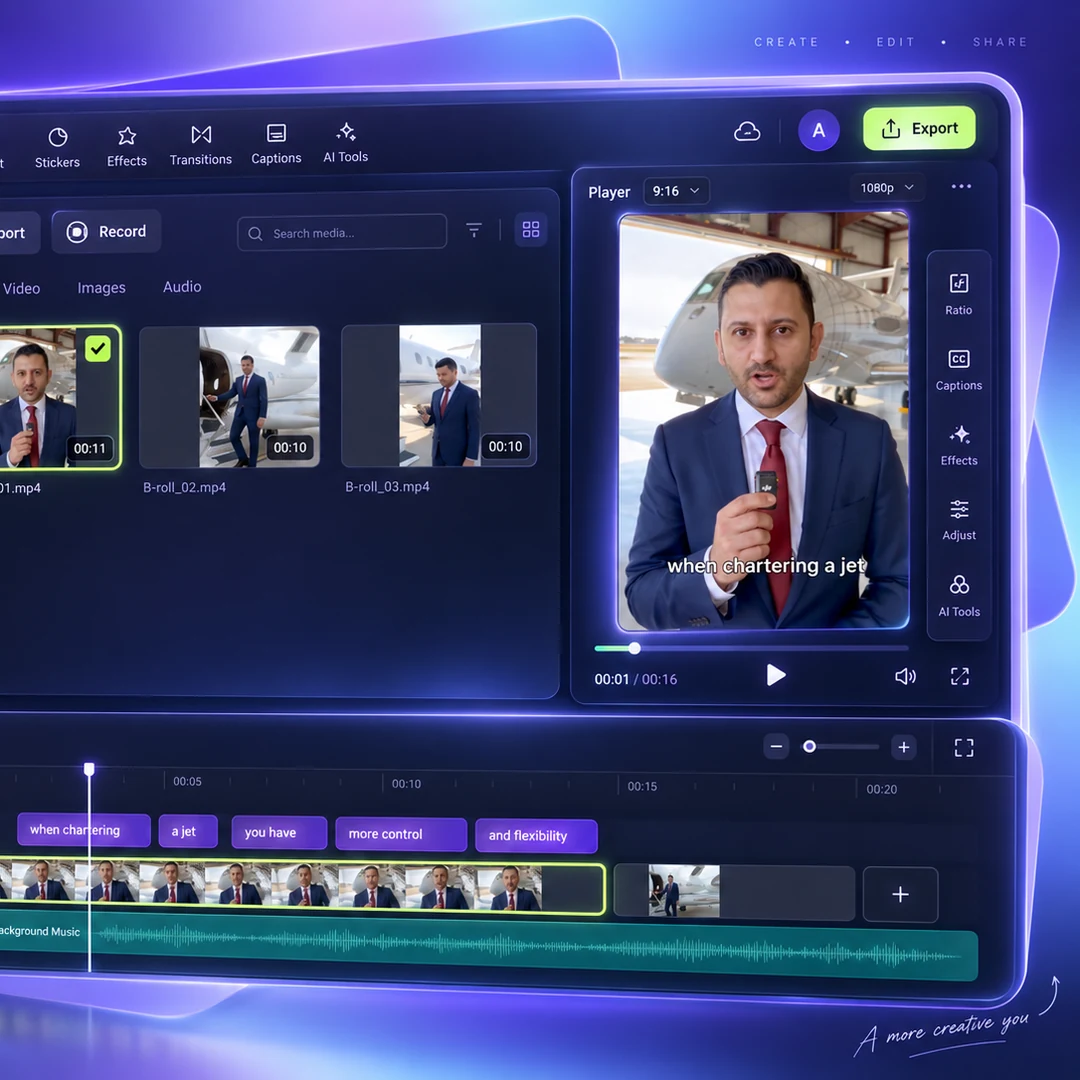Open Captions in the top toolbar

click(276, 144)
